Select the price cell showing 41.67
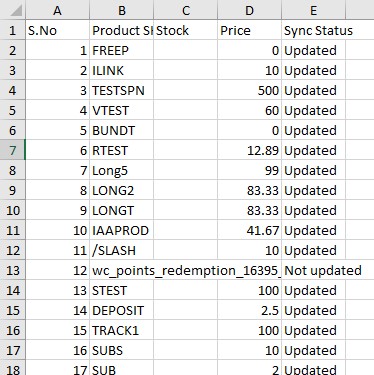 point(249,230)
